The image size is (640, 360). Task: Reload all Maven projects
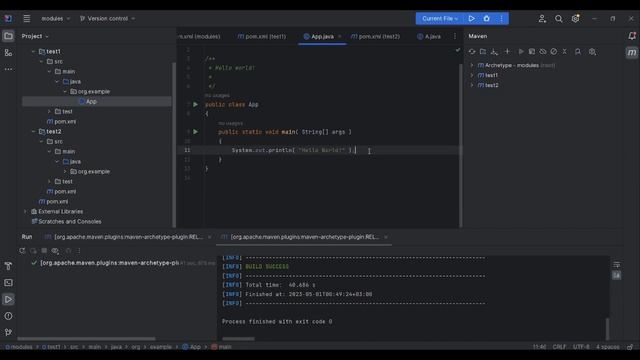pyautogui.click(x=472, y=52)
